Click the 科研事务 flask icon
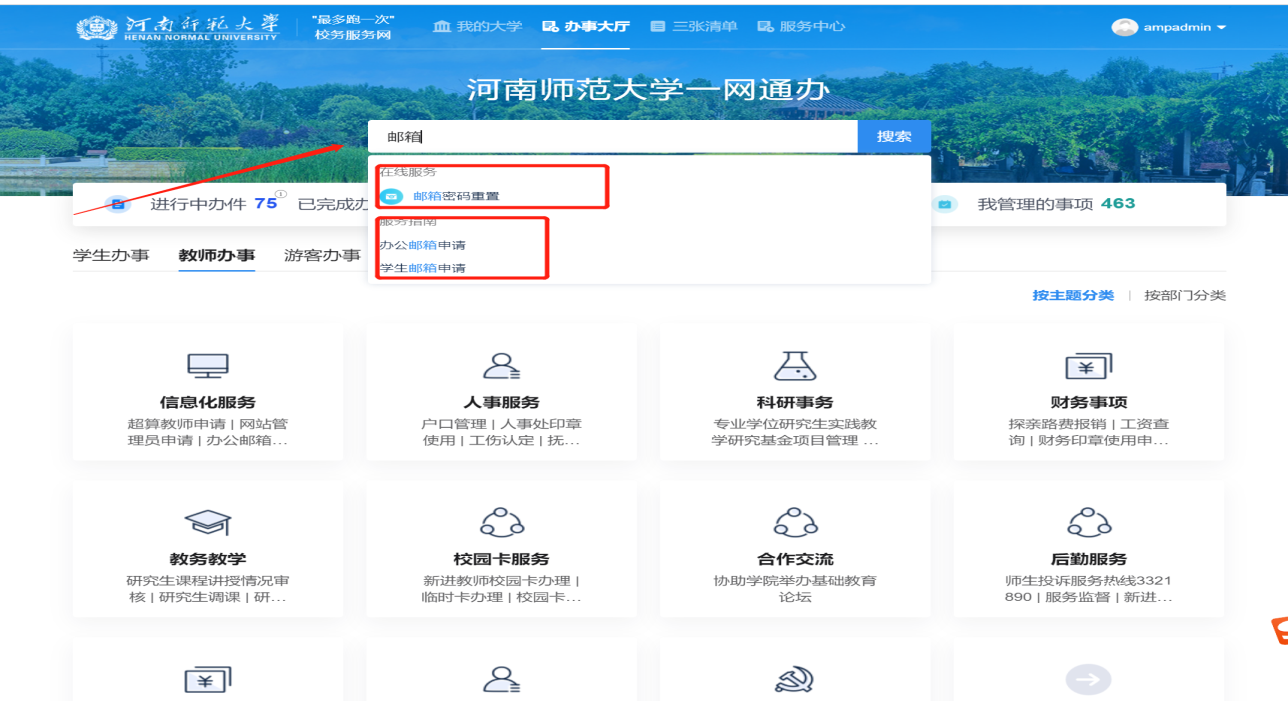Screen dimensions: 1288x701 pos(795,366)
